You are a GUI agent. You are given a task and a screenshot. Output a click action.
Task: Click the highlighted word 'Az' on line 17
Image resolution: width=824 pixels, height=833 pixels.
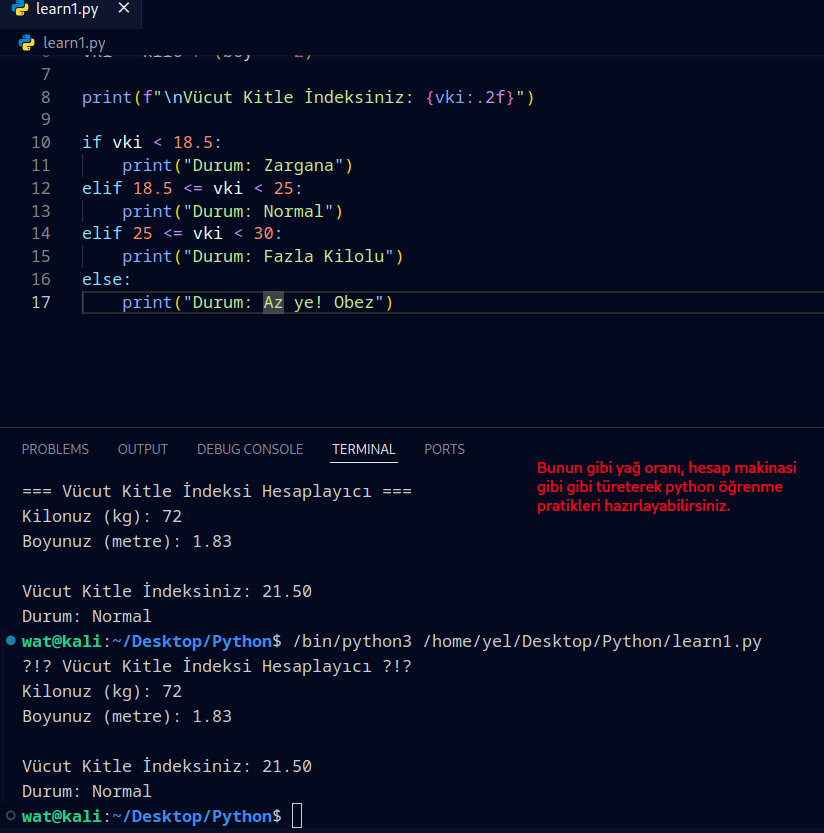274,302
